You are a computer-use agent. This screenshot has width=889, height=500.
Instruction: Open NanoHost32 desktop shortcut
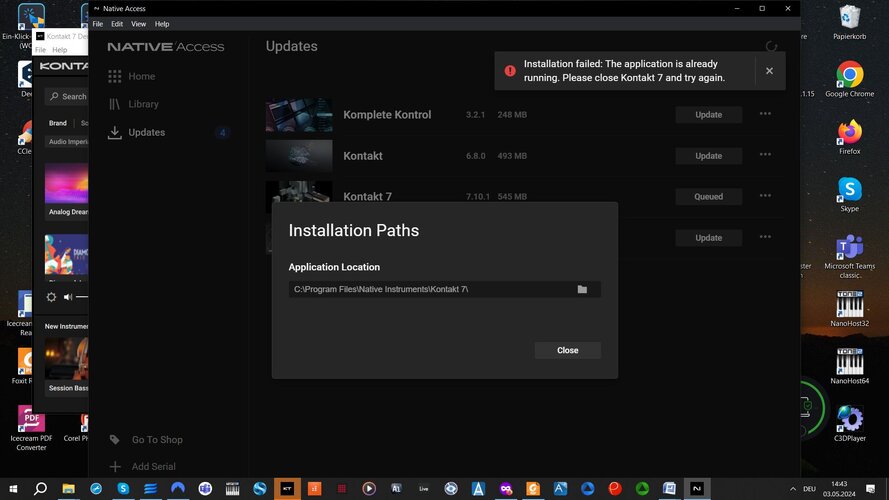(849, 310)
